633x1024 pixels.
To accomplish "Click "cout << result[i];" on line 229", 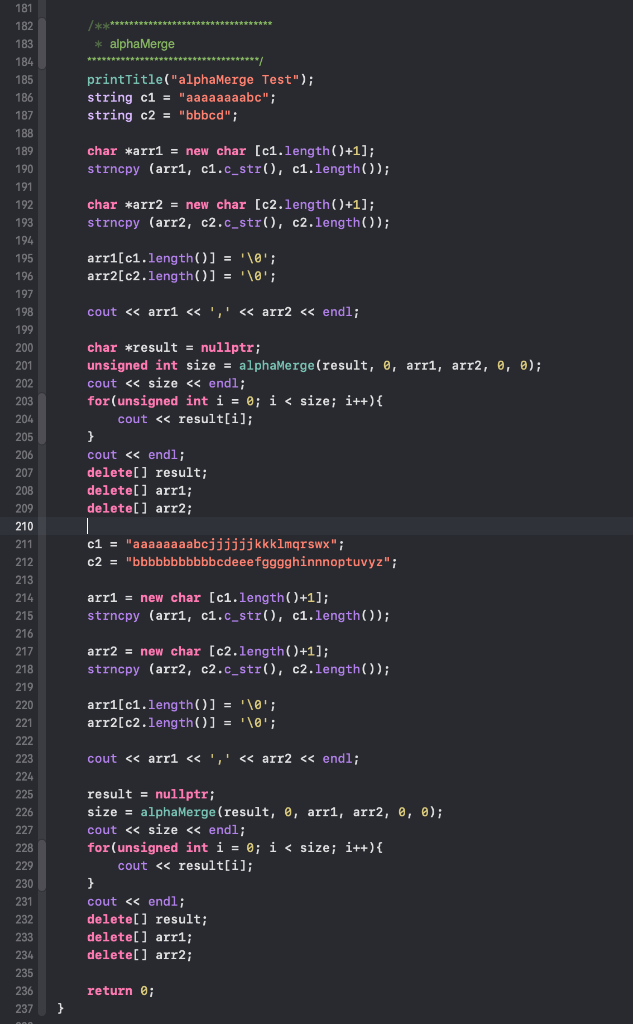I will (x=186, y=866).
